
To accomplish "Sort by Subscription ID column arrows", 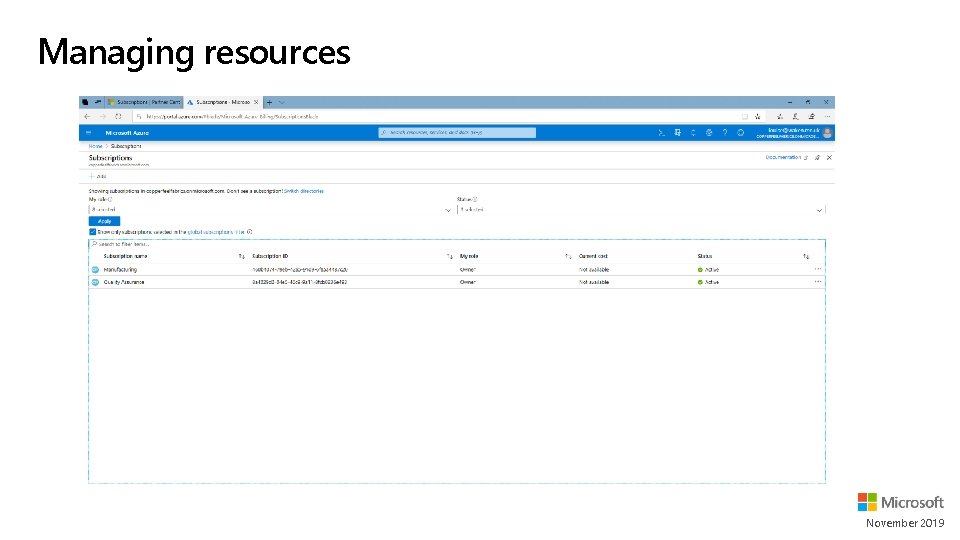I will (x=449, y=257).
